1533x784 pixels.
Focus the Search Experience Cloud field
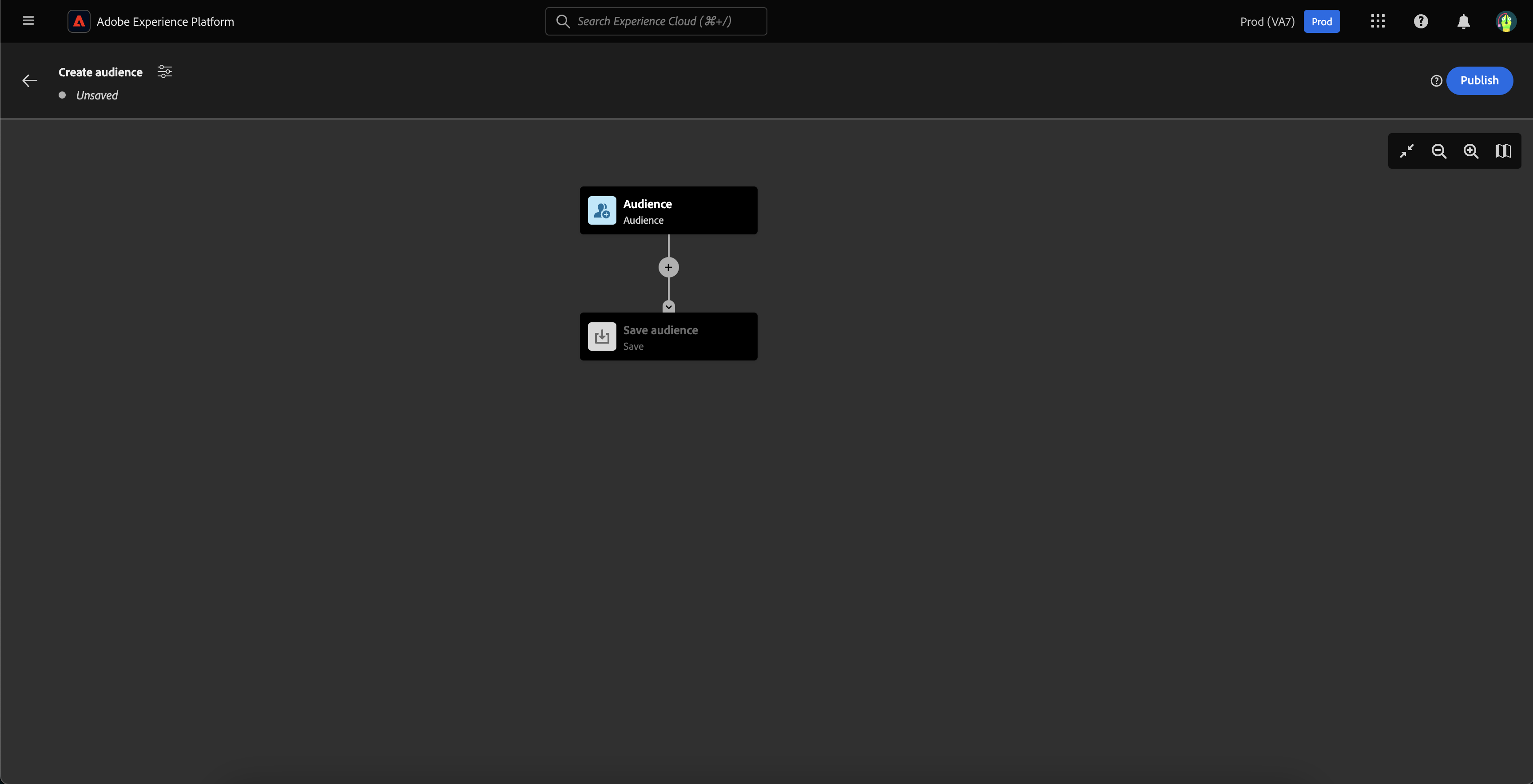(x=656, y=21)
